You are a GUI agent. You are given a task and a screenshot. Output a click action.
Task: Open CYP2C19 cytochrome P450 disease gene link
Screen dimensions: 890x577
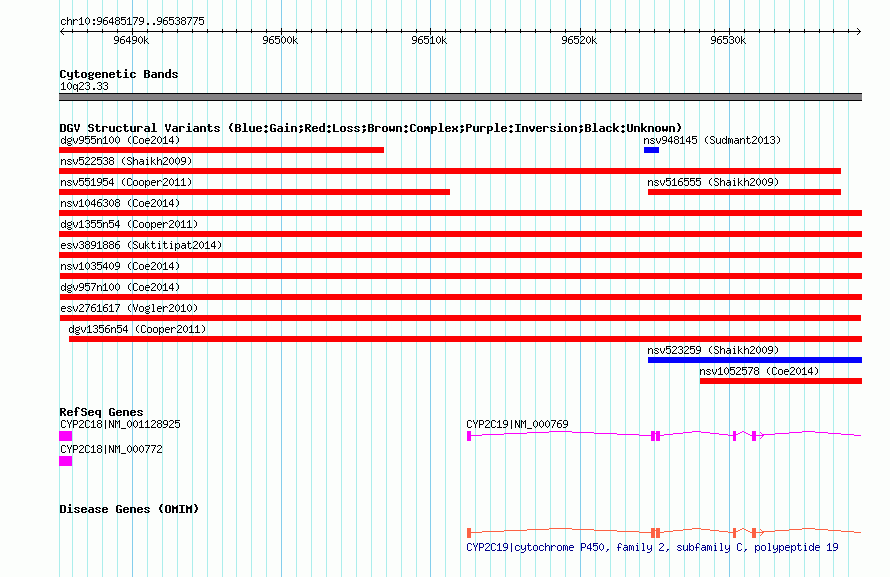point(652,547)
